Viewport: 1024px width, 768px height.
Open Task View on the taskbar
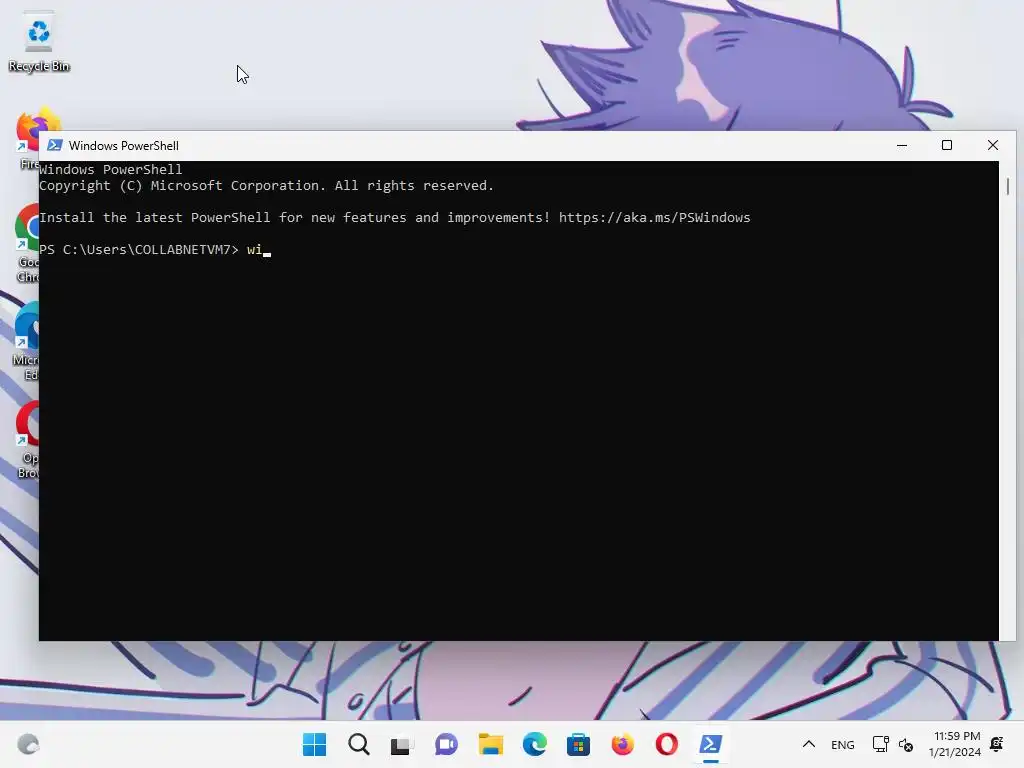coord(402,744)
